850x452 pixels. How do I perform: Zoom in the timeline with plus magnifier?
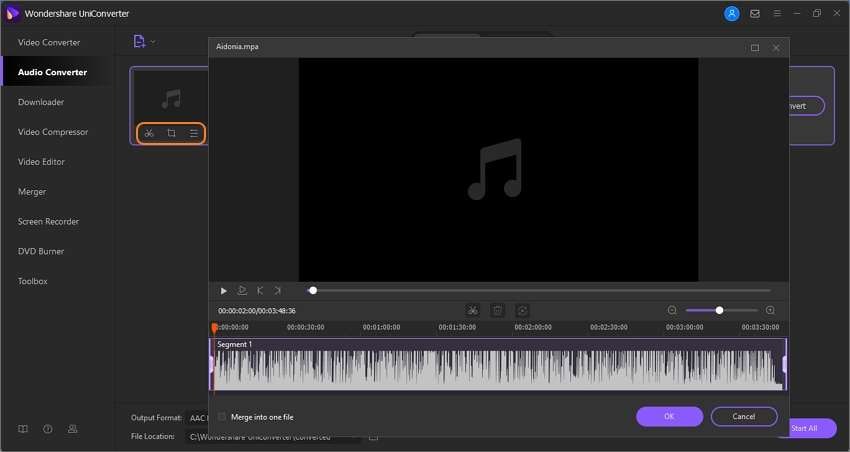coord(770,311)
